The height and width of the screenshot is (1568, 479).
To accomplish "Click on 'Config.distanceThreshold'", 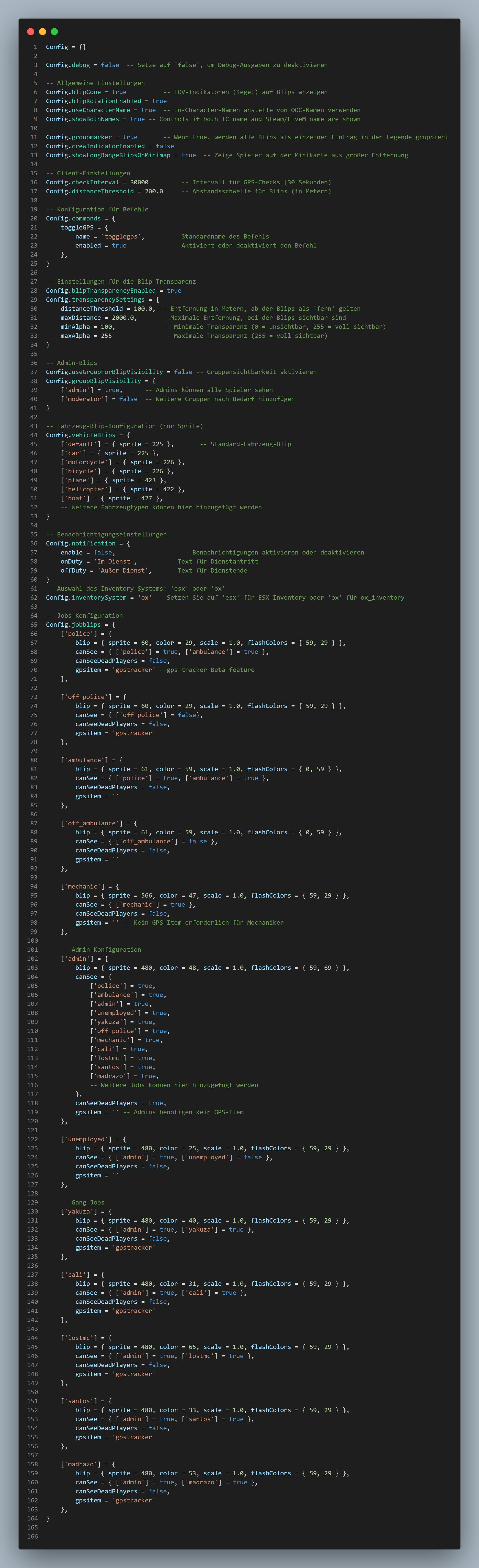I will (x=90, y=191).
